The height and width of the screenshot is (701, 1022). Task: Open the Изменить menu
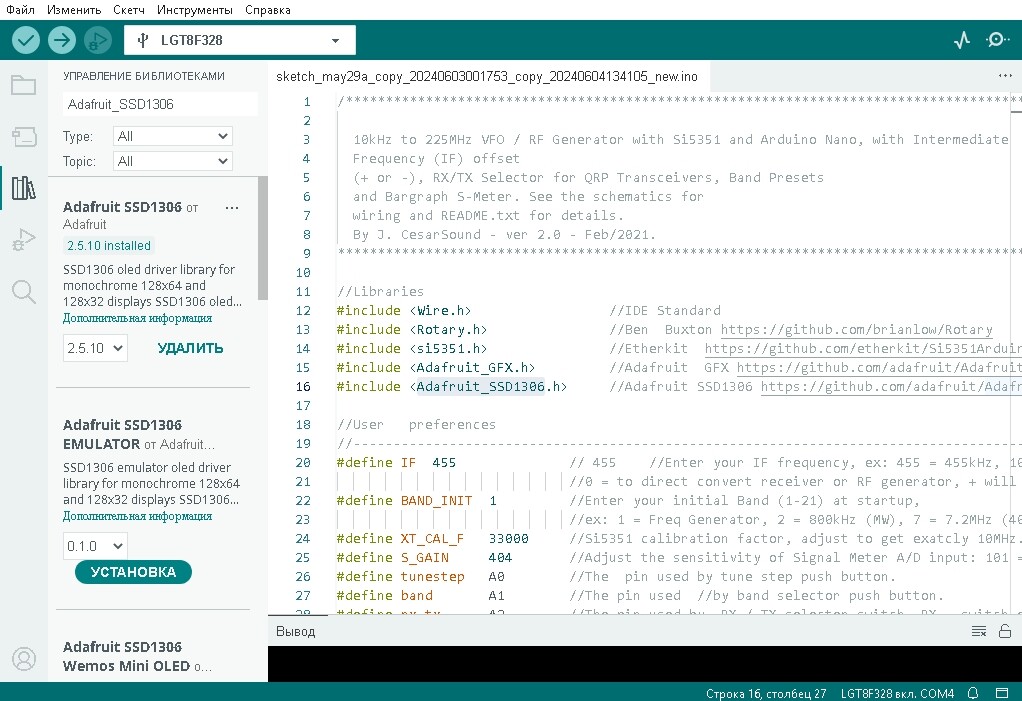point(74,10)
